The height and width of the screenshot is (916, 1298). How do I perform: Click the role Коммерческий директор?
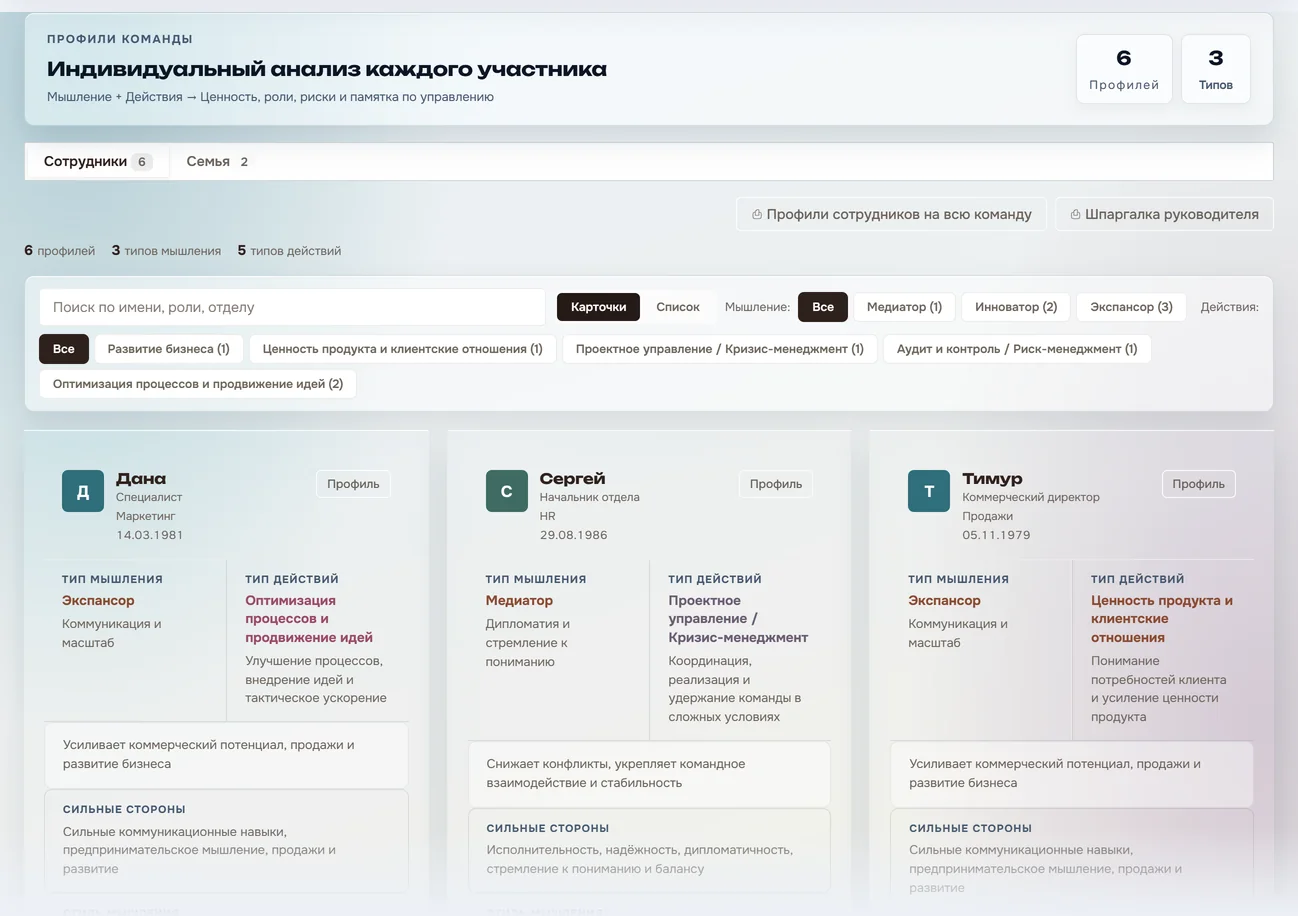[1031, 497]
